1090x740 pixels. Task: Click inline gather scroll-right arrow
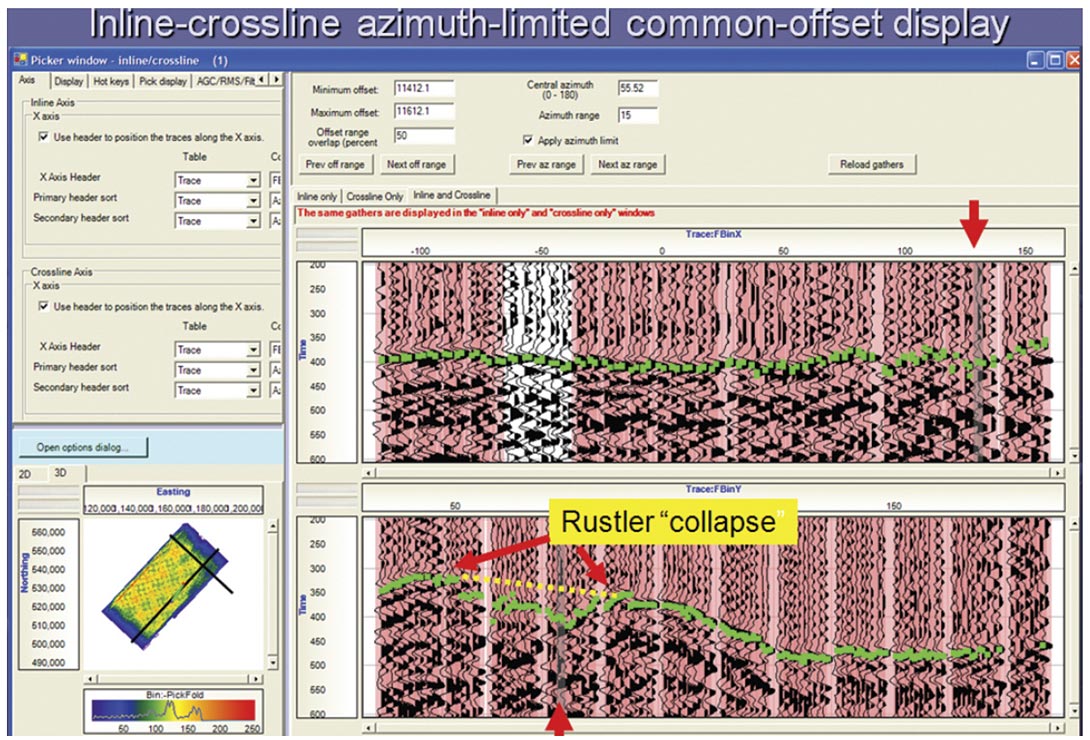pyautogui.click(x=1057, y=472)
